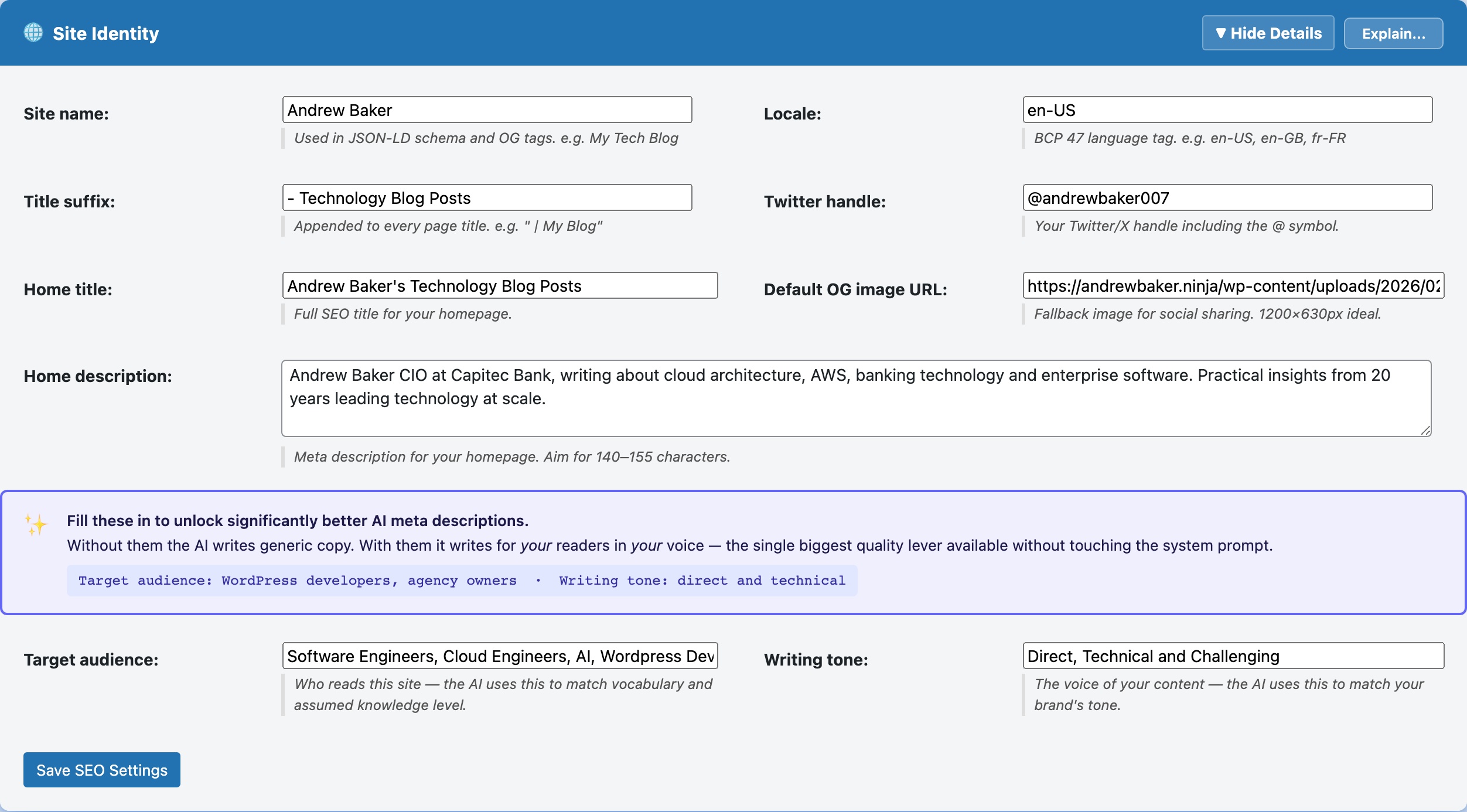Click the audience and tone summary badge

point(462,581)
